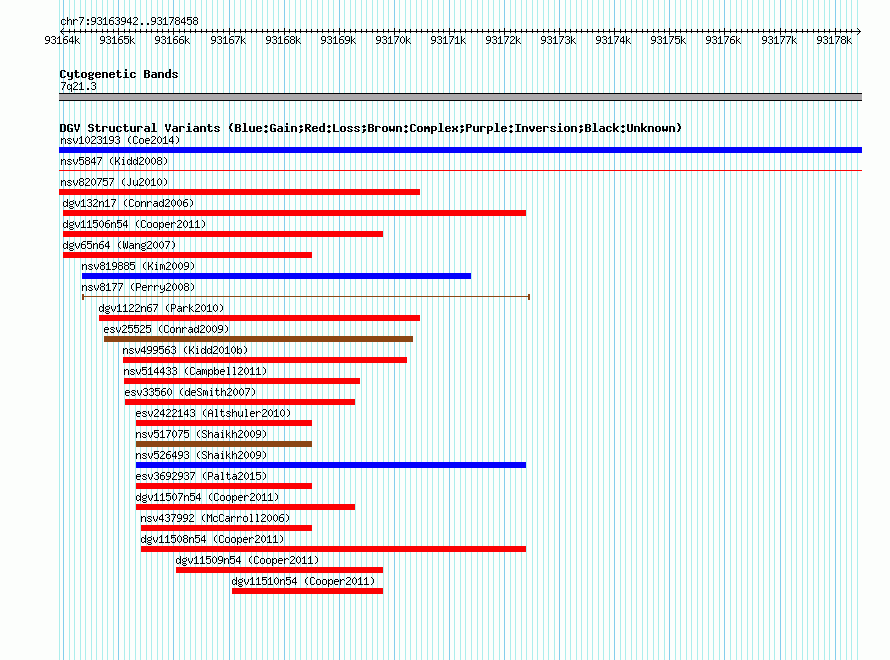890x660 pixels.
Task: Click the chr7:93163942..93178458 region label
Action: point(129,21)
